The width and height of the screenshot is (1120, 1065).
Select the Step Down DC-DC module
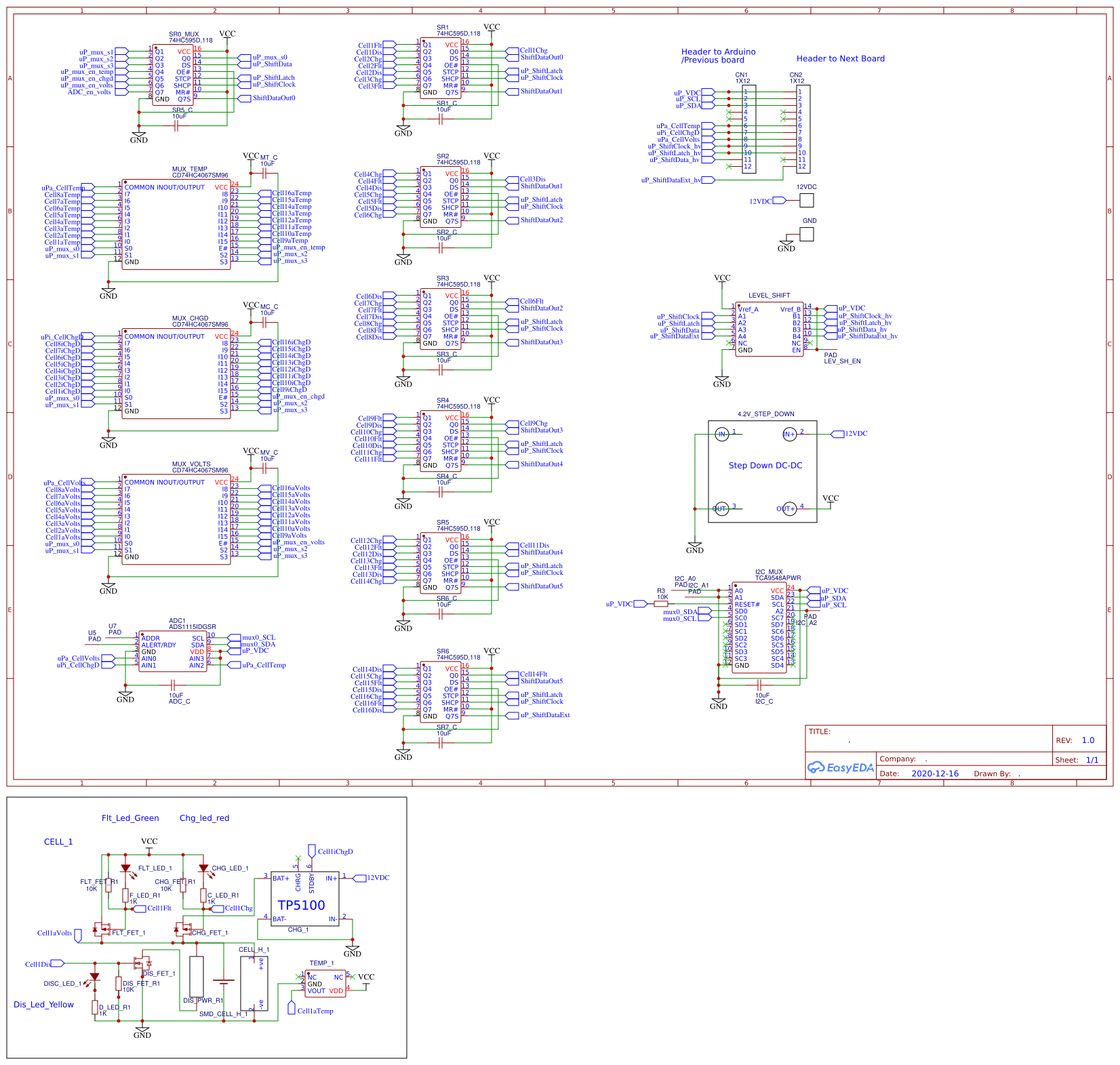click(x=762, y=471)
